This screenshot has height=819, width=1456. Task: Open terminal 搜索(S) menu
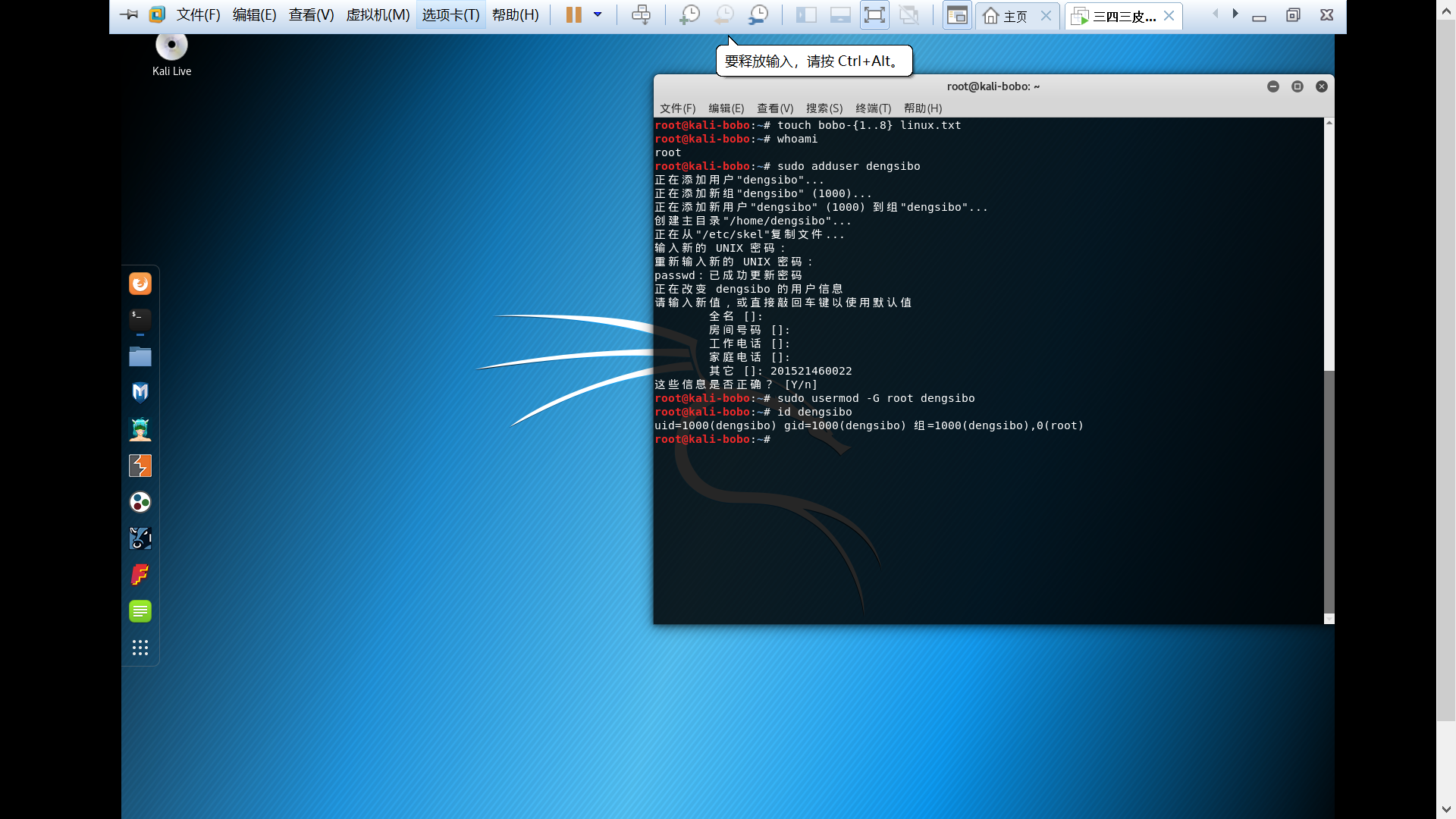(824, 108)
